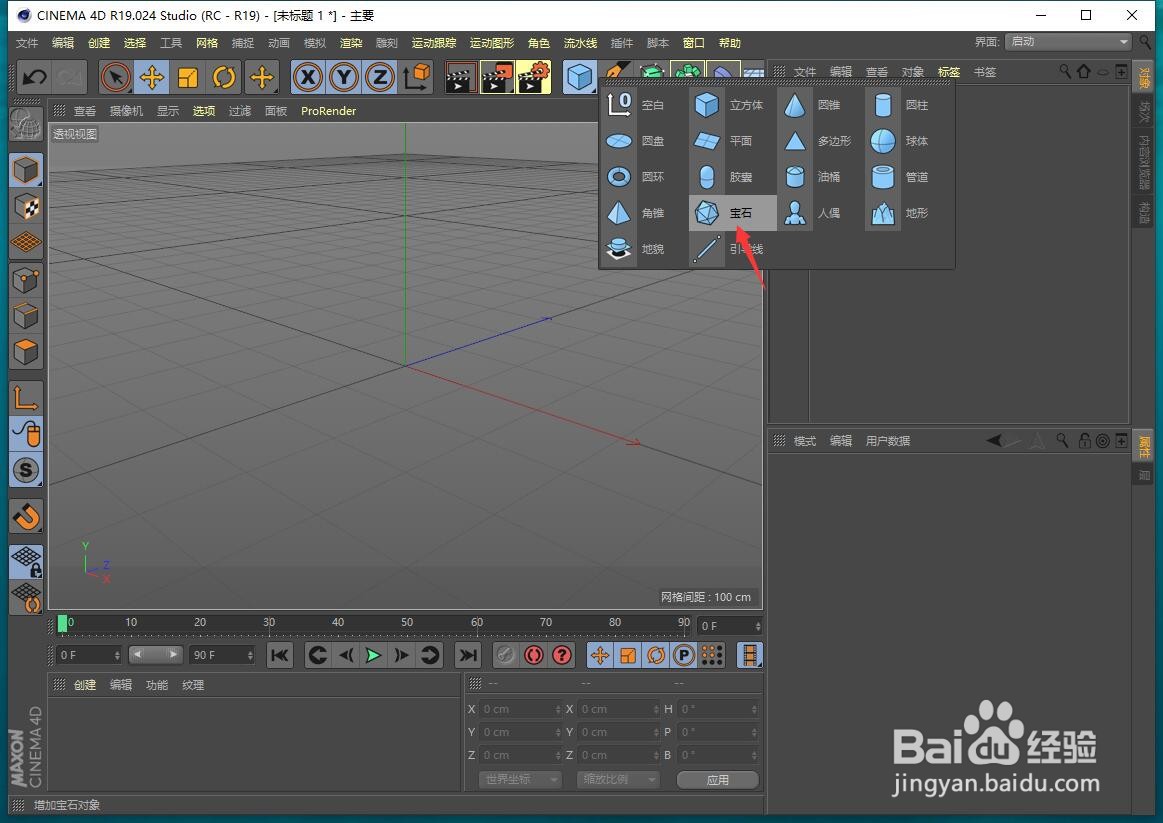The width and height of the screenshot is (1163, 823).
Task: Open the 界面 layout dropdown showing 启动
Action: 1069,42
